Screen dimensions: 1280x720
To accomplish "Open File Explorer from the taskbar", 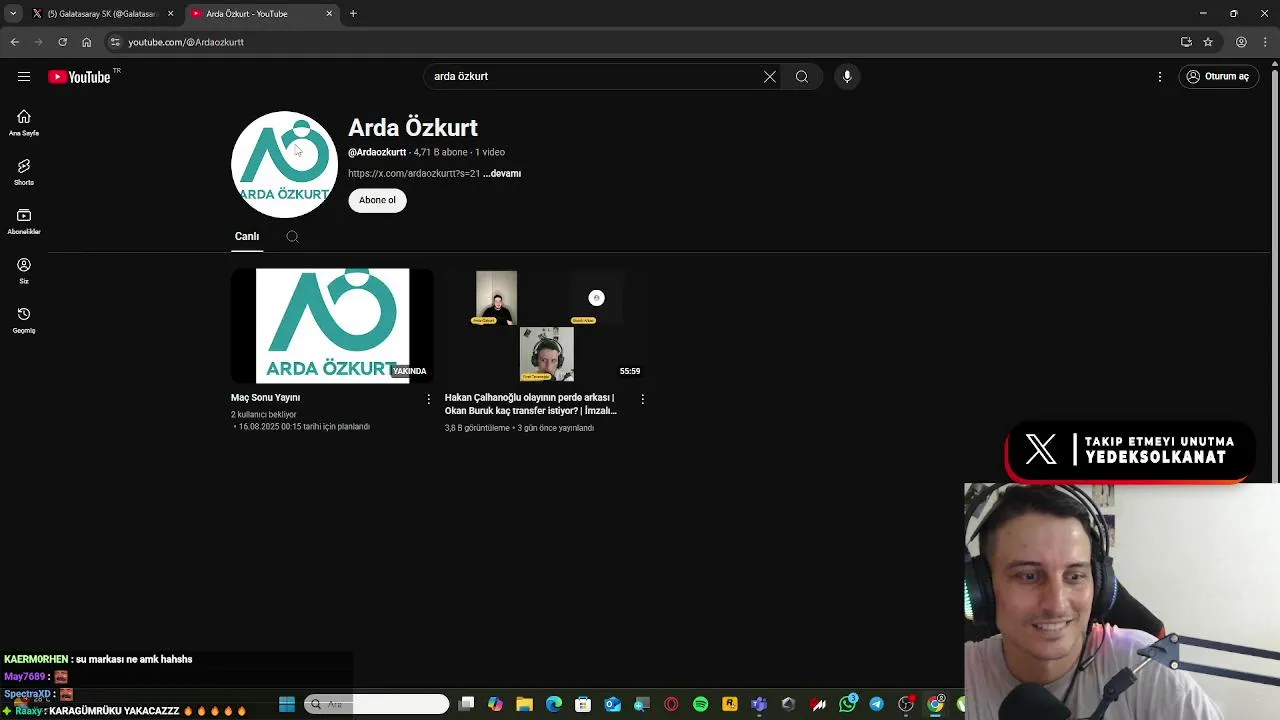I will [x=524, y=704].
